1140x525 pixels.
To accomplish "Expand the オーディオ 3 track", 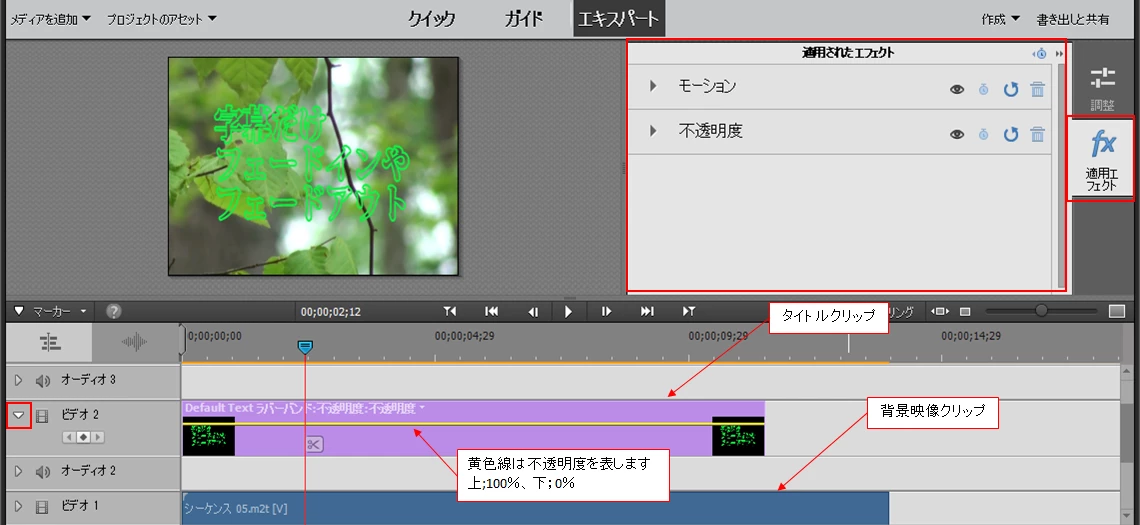I will pyautogui.click(x=19, y=380).
